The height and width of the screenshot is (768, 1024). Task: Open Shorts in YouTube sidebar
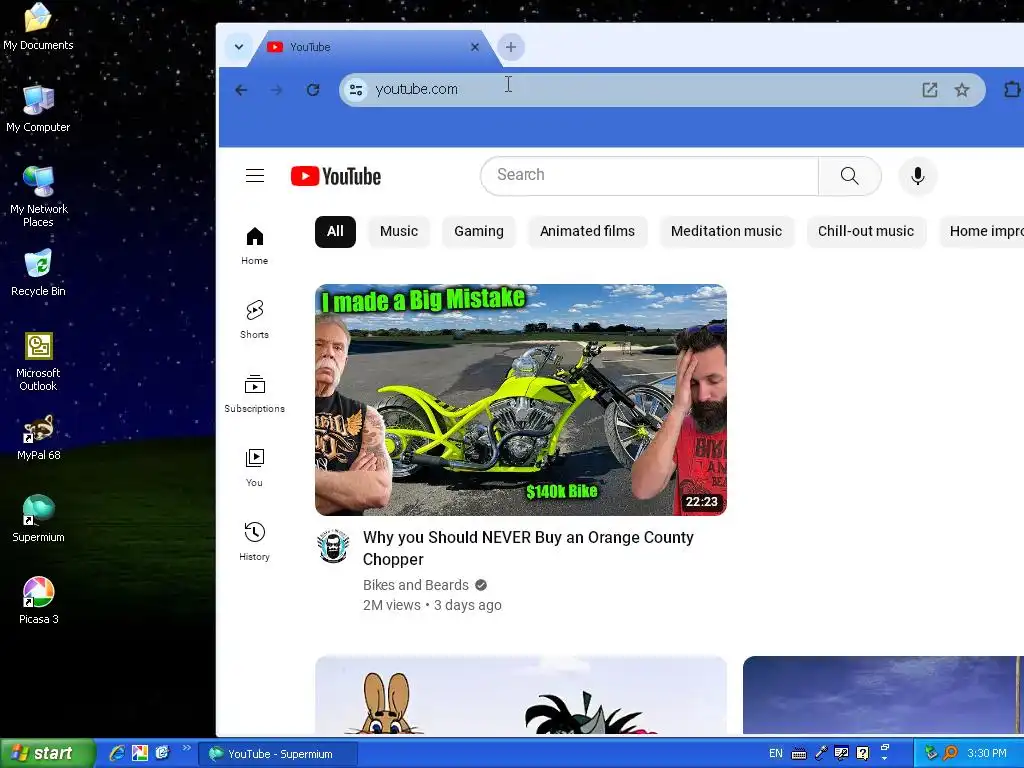pyautogui.click(x=255, y=319)
